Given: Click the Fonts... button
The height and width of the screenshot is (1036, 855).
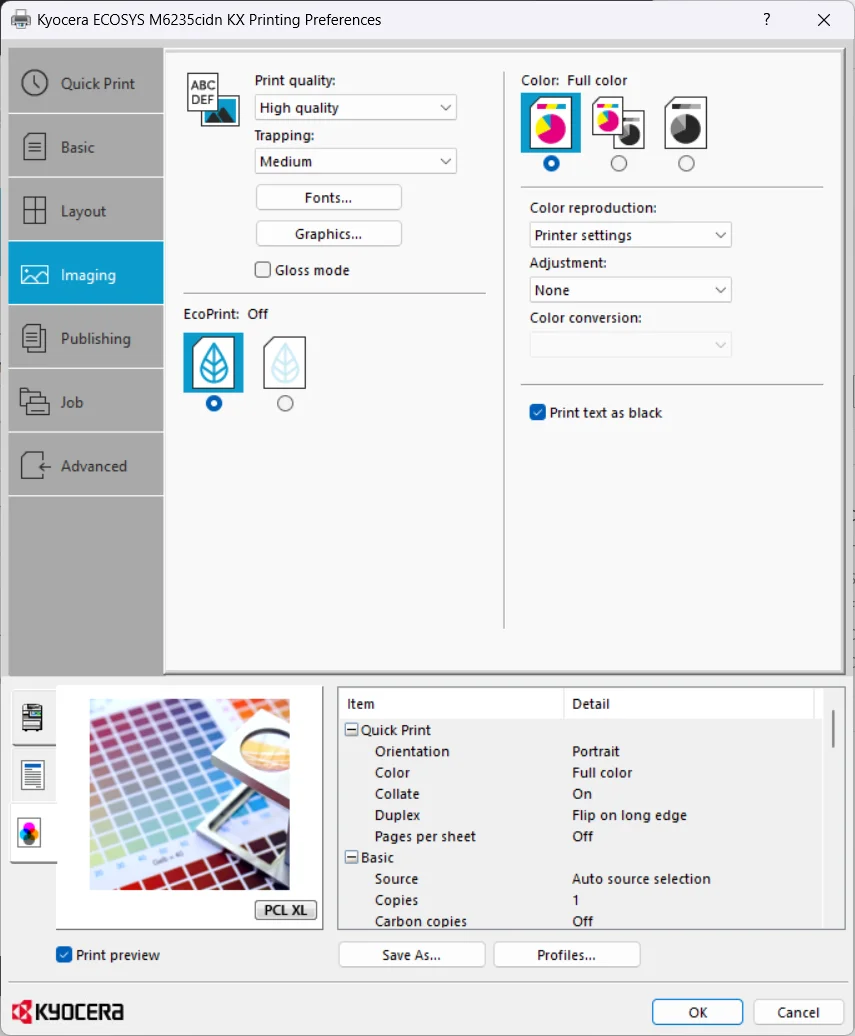Looking at the screenshot, I should [x=328, y=198].
